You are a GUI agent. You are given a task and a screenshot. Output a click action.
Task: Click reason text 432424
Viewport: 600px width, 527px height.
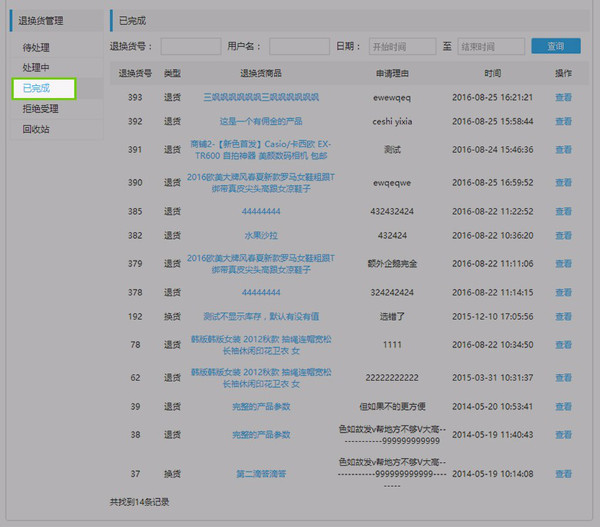click(x=392, y=235)
